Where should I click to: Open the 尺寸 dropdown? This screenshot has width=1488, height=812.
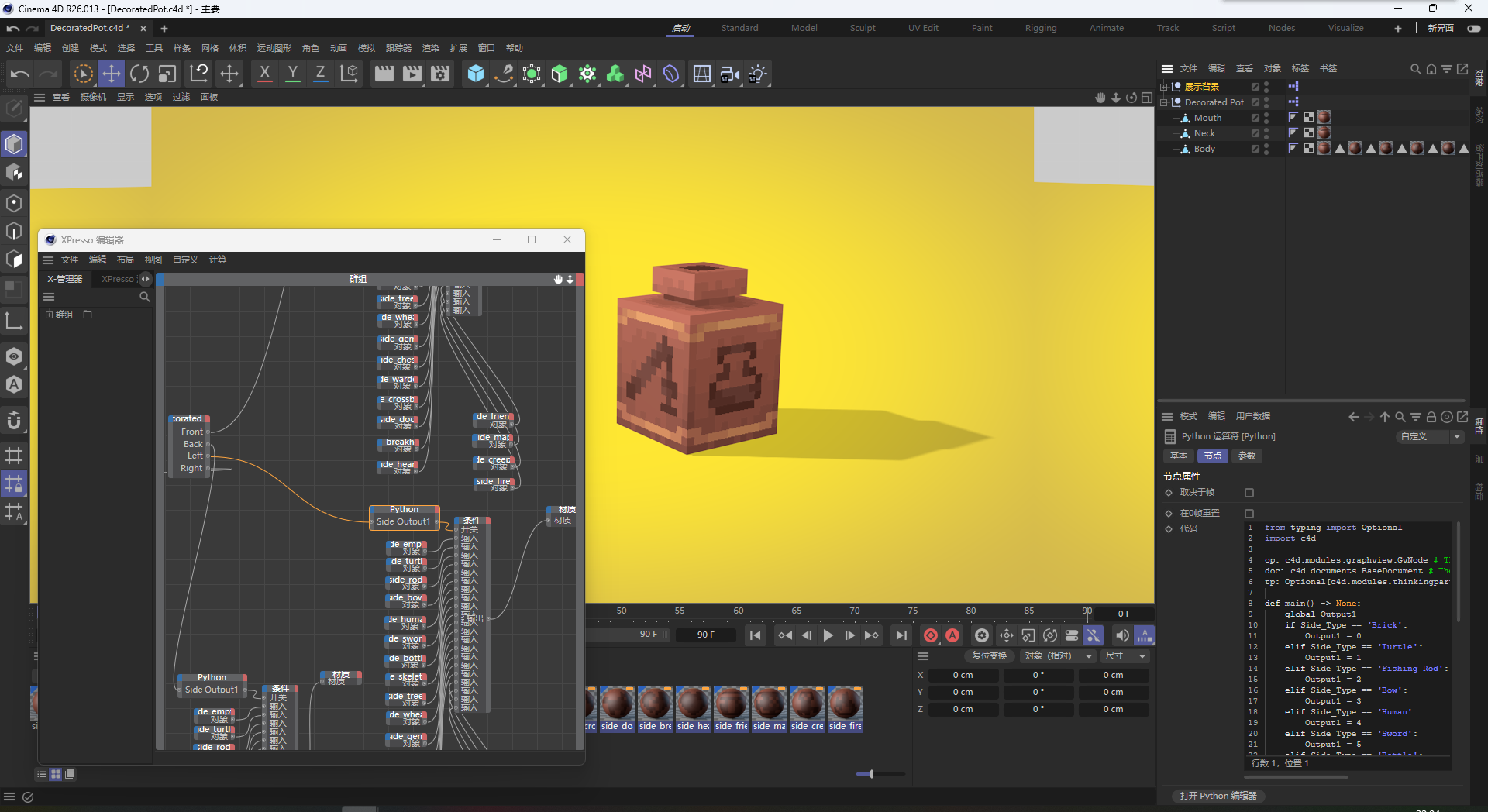pyautogui.click(x=1125, y=656)
